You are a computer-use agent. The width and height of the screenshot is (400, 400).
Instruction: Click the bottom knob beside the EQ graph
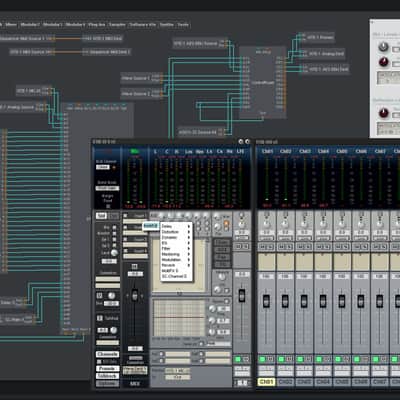point(212,332)
